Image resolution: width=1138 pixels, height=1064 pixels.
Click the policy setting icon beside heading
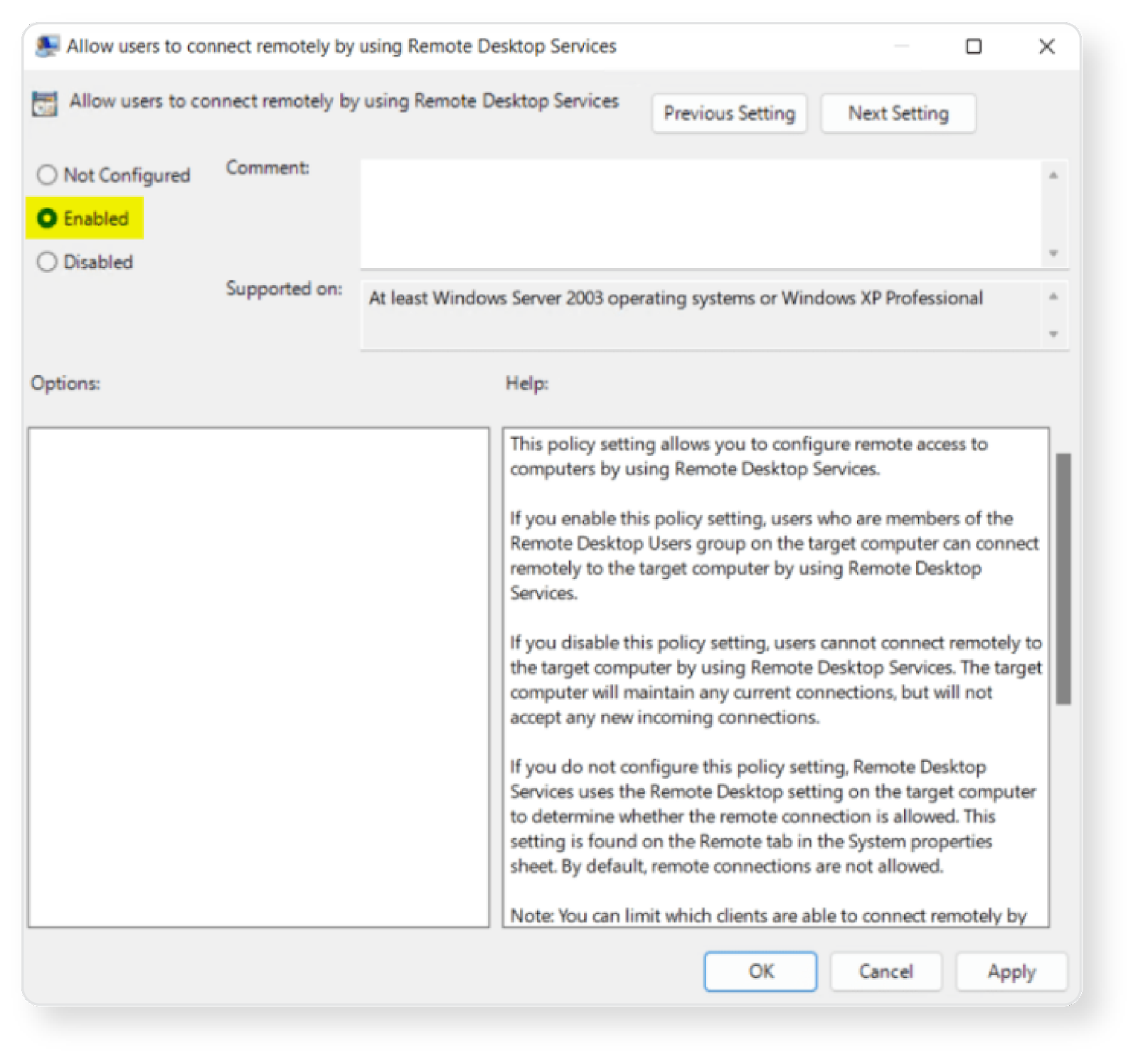[x=45, y=103]
